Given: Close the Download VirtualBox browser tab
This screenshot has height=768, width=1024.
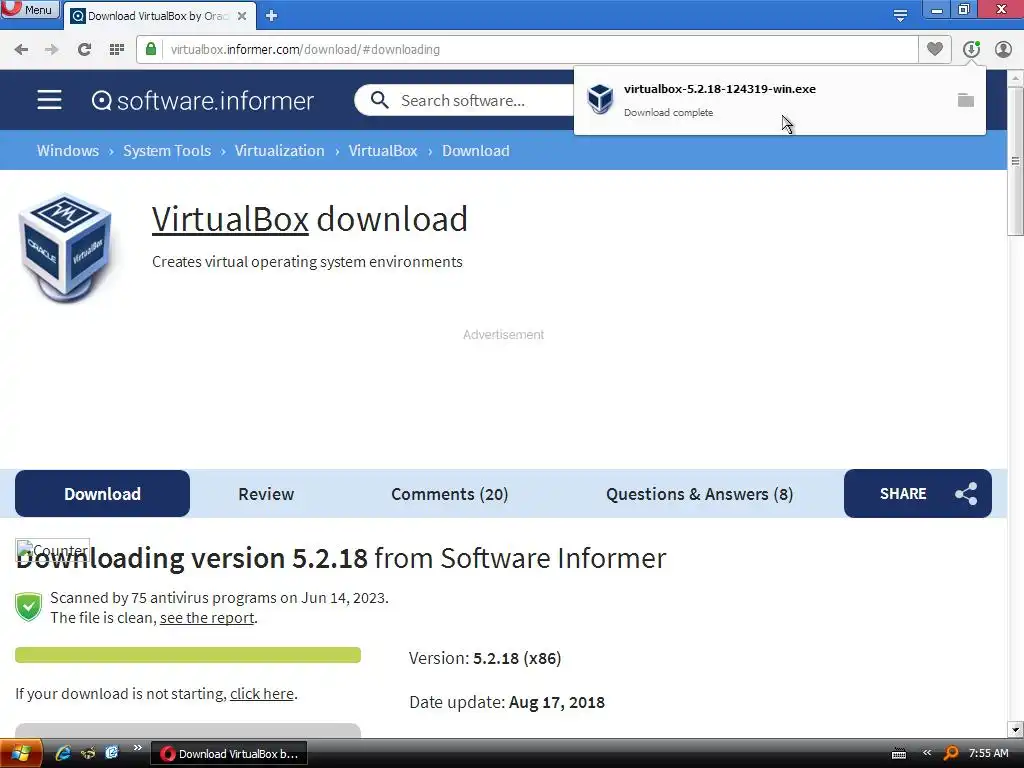Looking at the screenshot, I should pyautogui.click(x=242, y=16).
